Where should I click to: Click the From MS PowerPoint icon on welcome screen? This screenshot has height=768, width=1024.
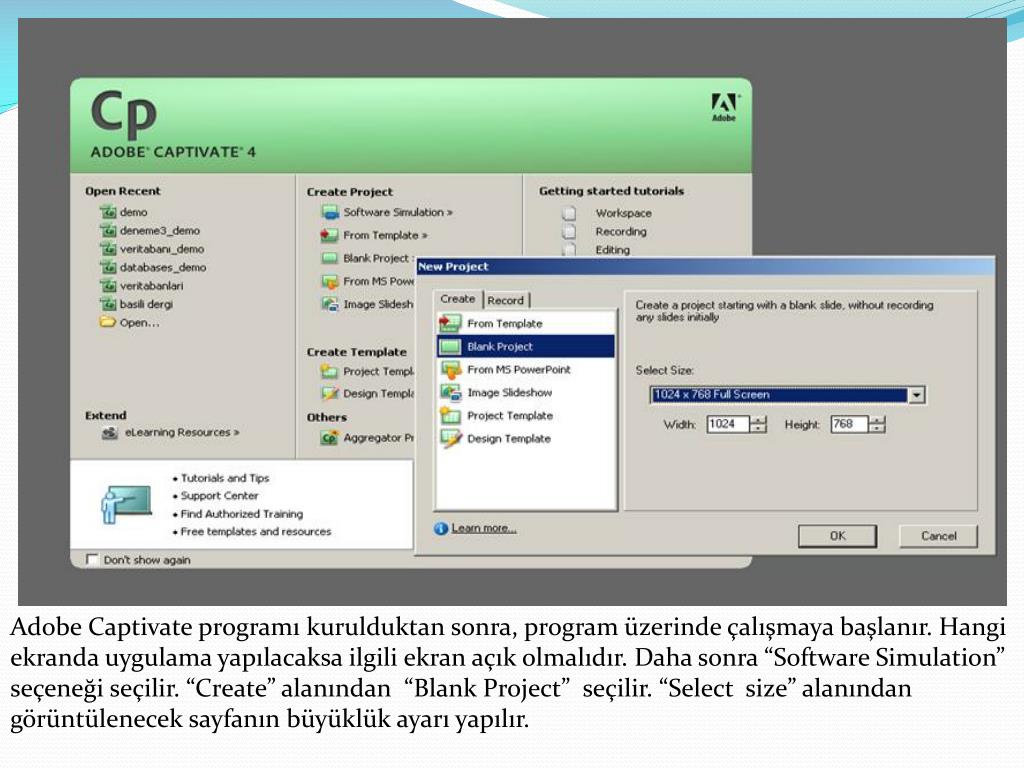tap(330, 281)
